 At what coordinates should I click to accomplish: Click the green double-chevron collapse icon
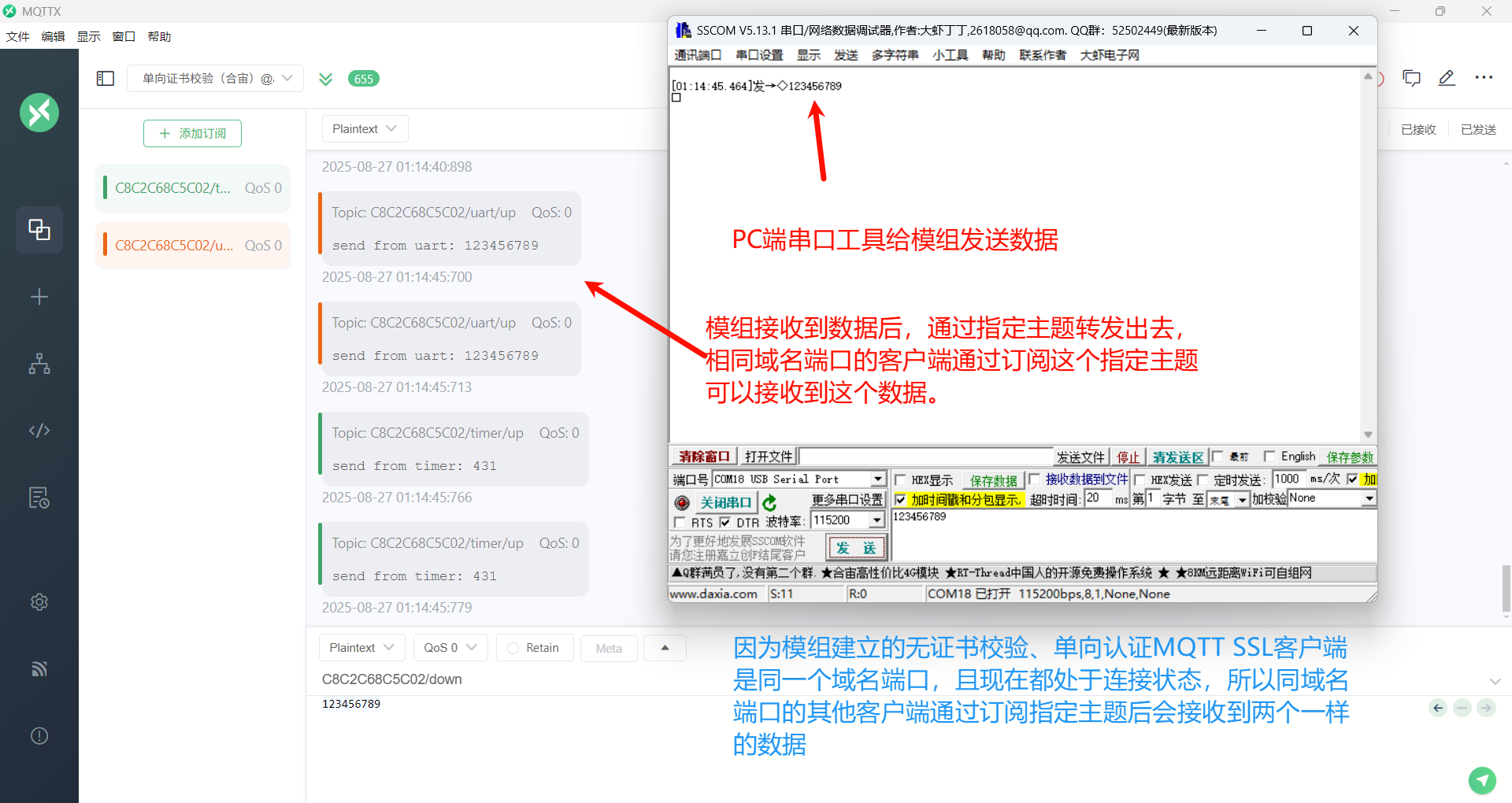tap(325, 79)
